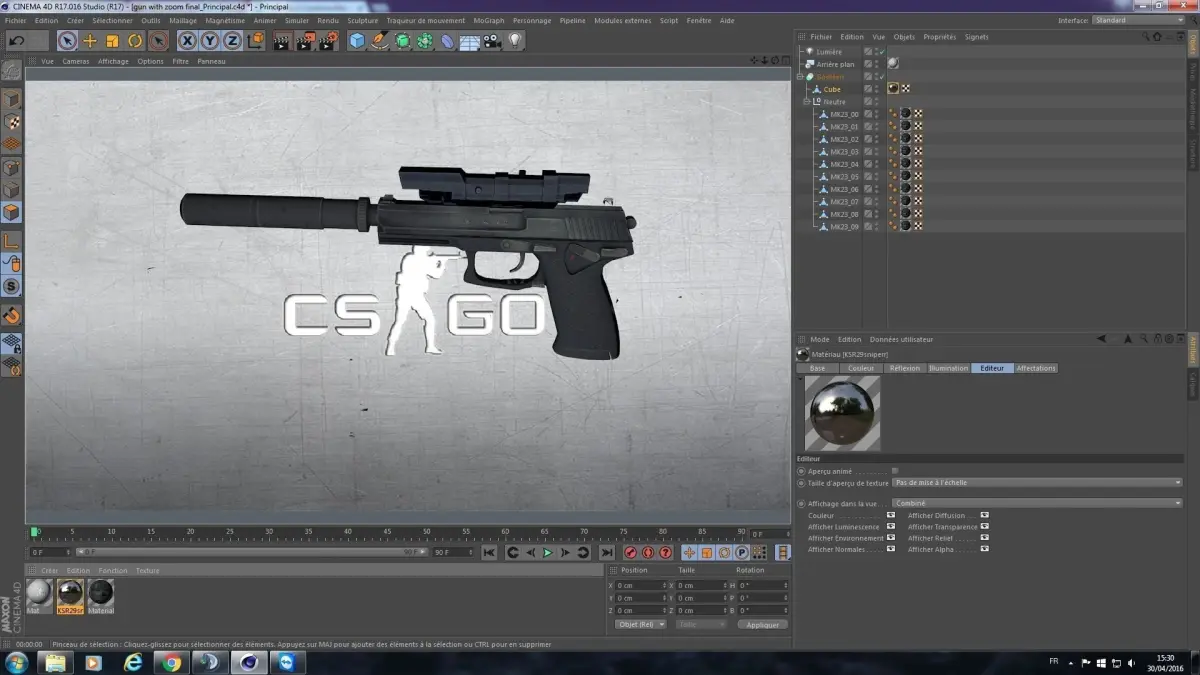Toggle the coordinate system icon
The image size is (1200, 675).
click(x=255, y=41)
